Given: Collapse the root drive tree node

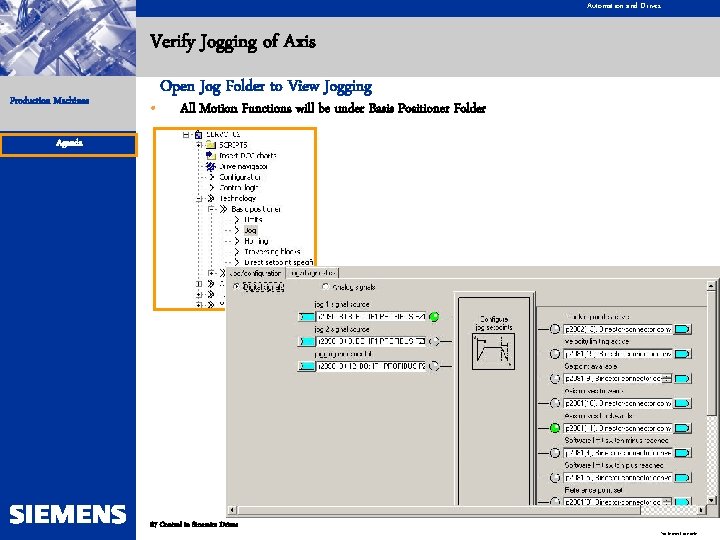Looking at the screenshot, I should (x=186, y=135).
